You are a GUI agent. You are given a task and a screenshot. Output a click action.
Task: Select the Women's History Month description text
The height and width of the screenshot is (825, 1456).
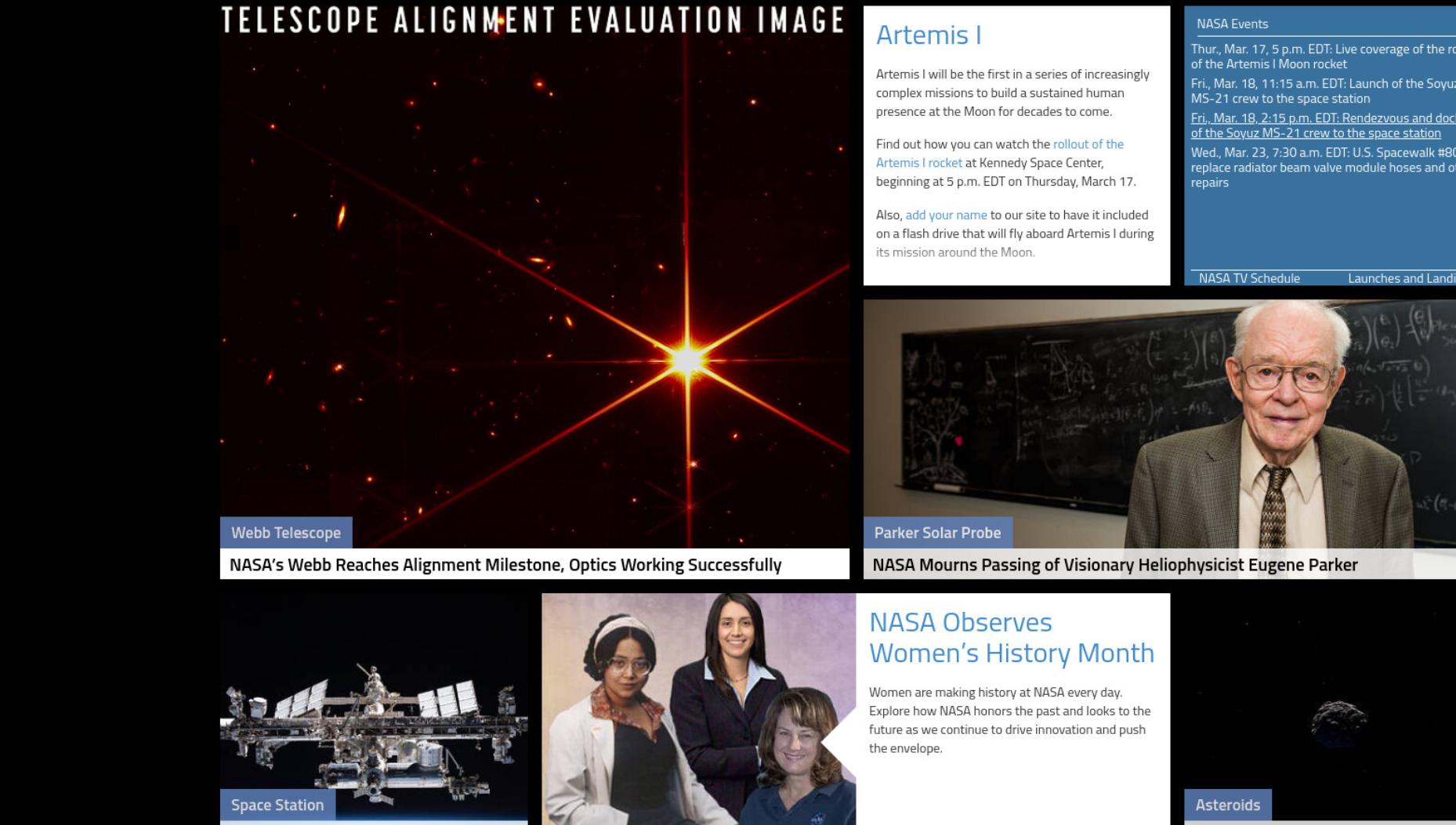click(1009, 720)
